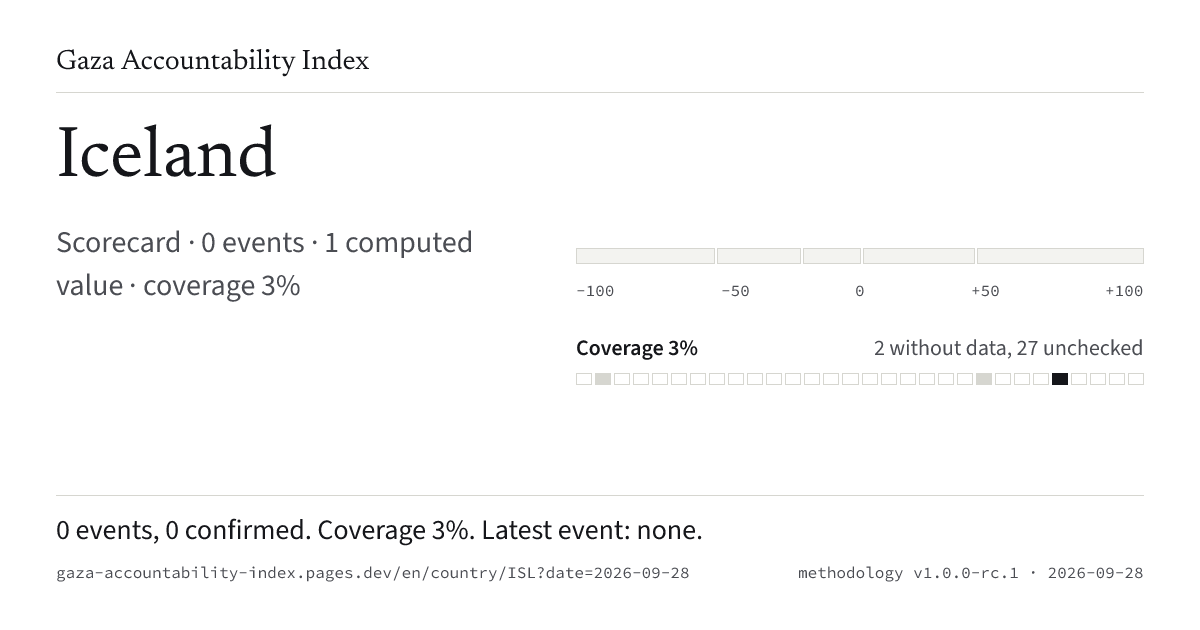The height and width of the screenshot is (630, 1200).
Task: Click '2 without data, 27 unchecked' text
Action: pos(1008,348)
